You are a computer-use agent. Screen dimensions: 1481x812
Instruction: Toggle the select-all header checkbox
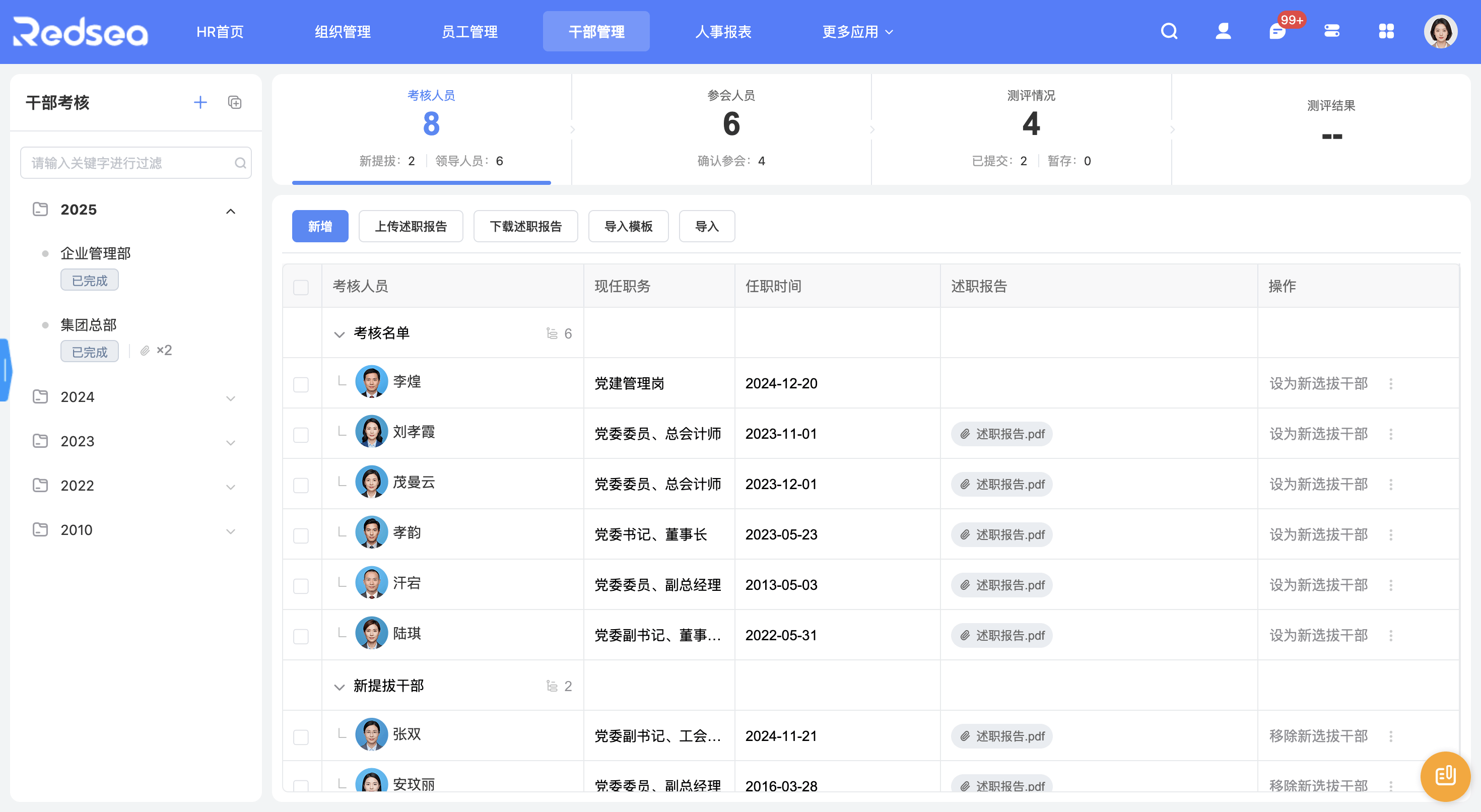coord(301,287)
